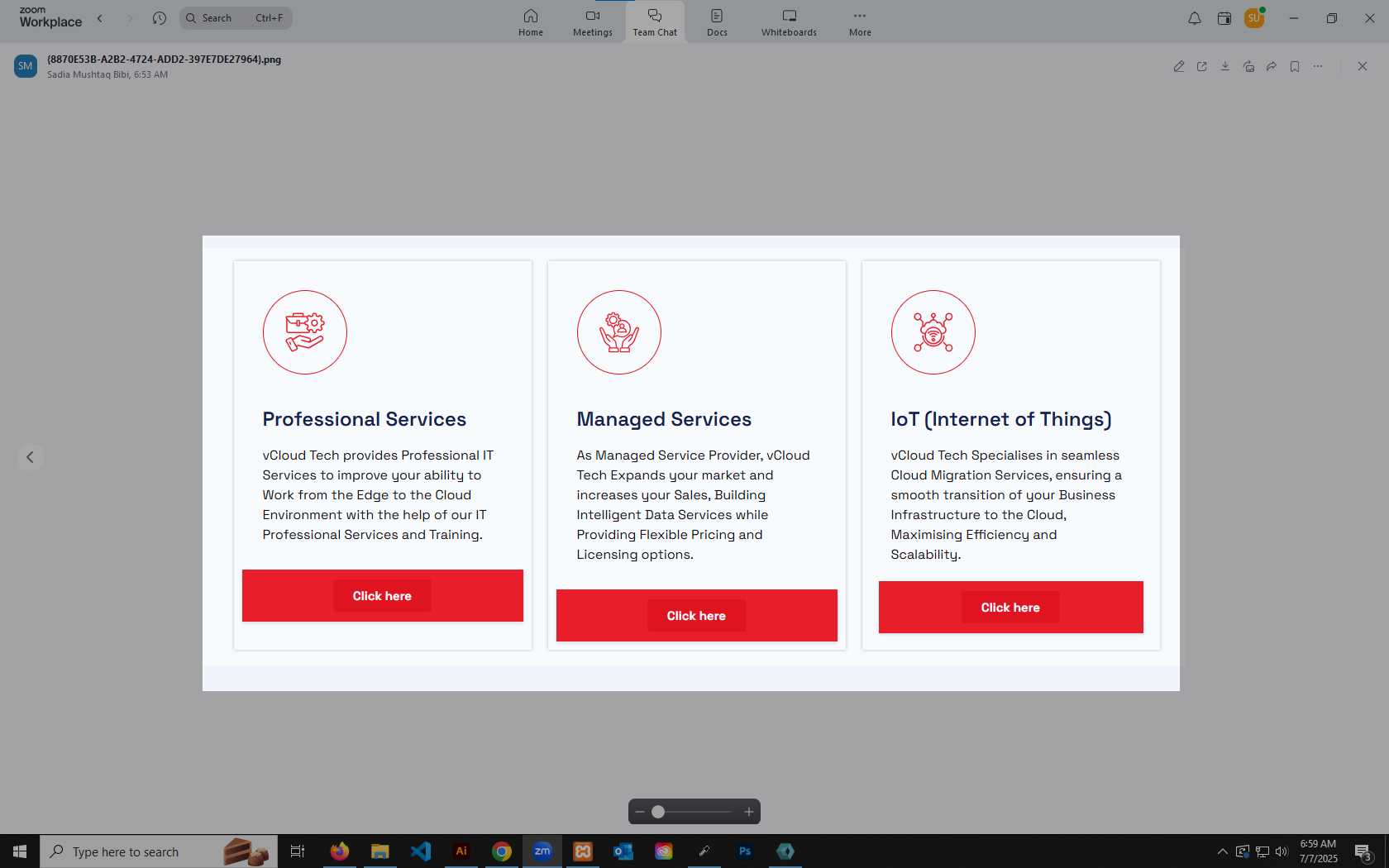Open Outlook from the taskbar
Image resolution: width=1389 pixels, height=868 pixels.
pos(623,851)
